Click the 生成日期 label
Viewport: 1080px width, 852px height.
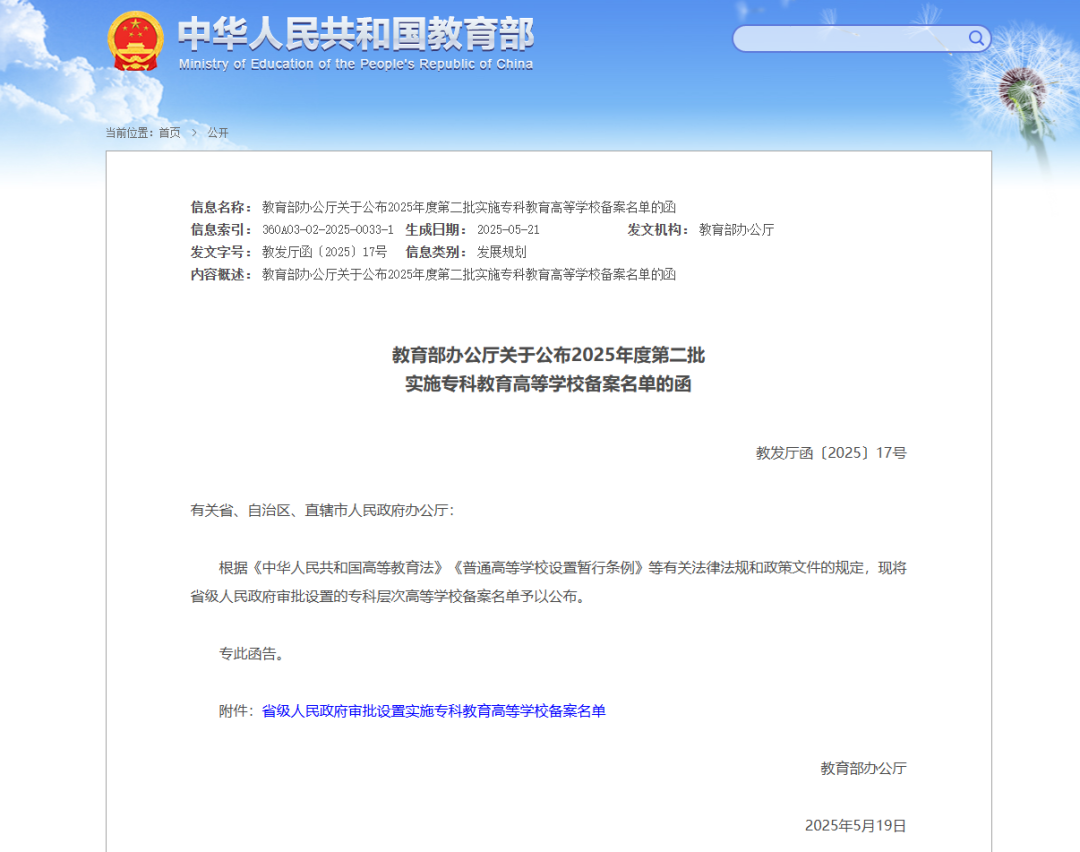[437, 230]
